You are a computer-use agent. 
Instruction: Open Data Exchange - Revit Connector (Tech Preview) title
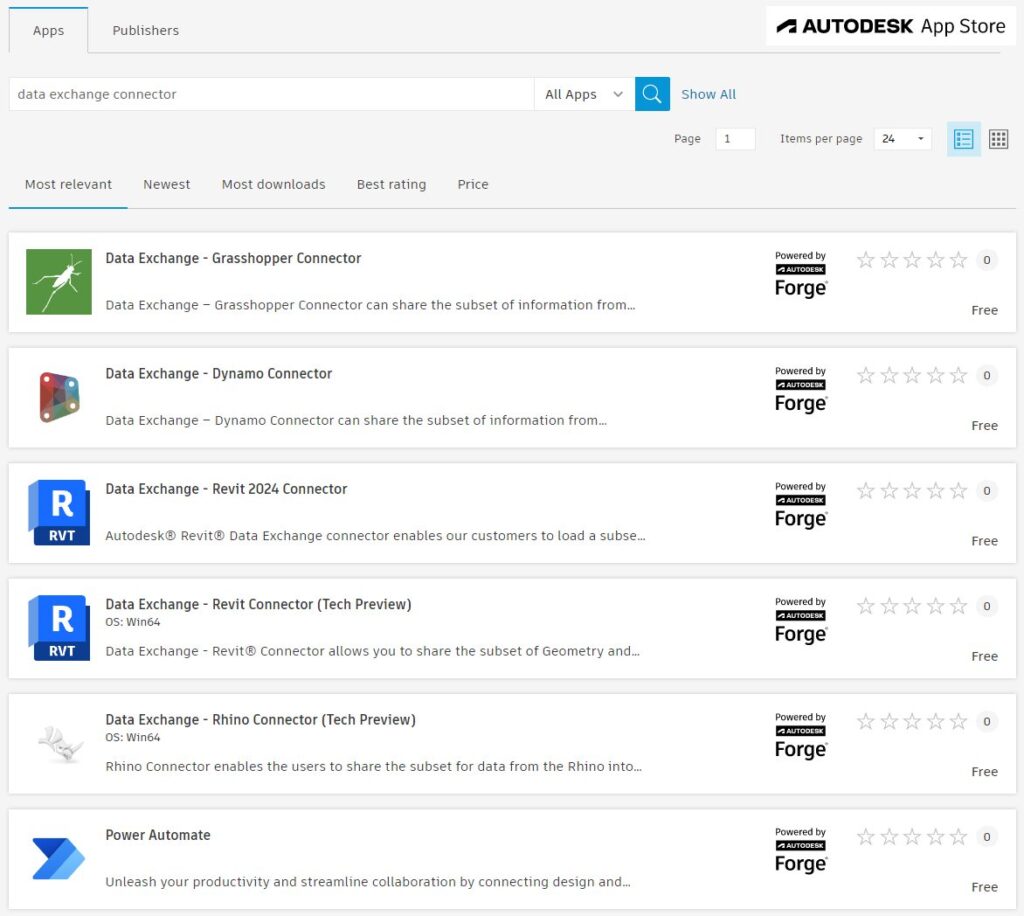258,604
